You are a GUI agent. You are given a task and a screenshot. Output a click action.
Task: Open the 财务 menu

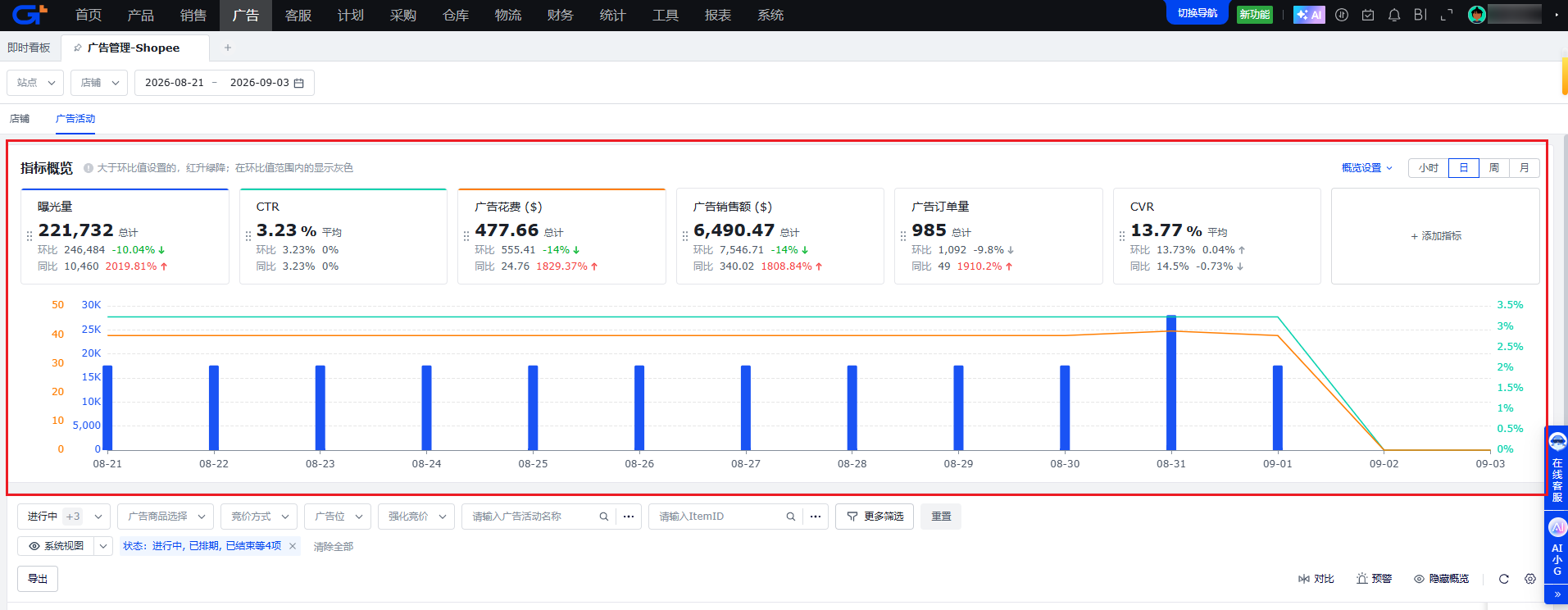click(561, 16)
